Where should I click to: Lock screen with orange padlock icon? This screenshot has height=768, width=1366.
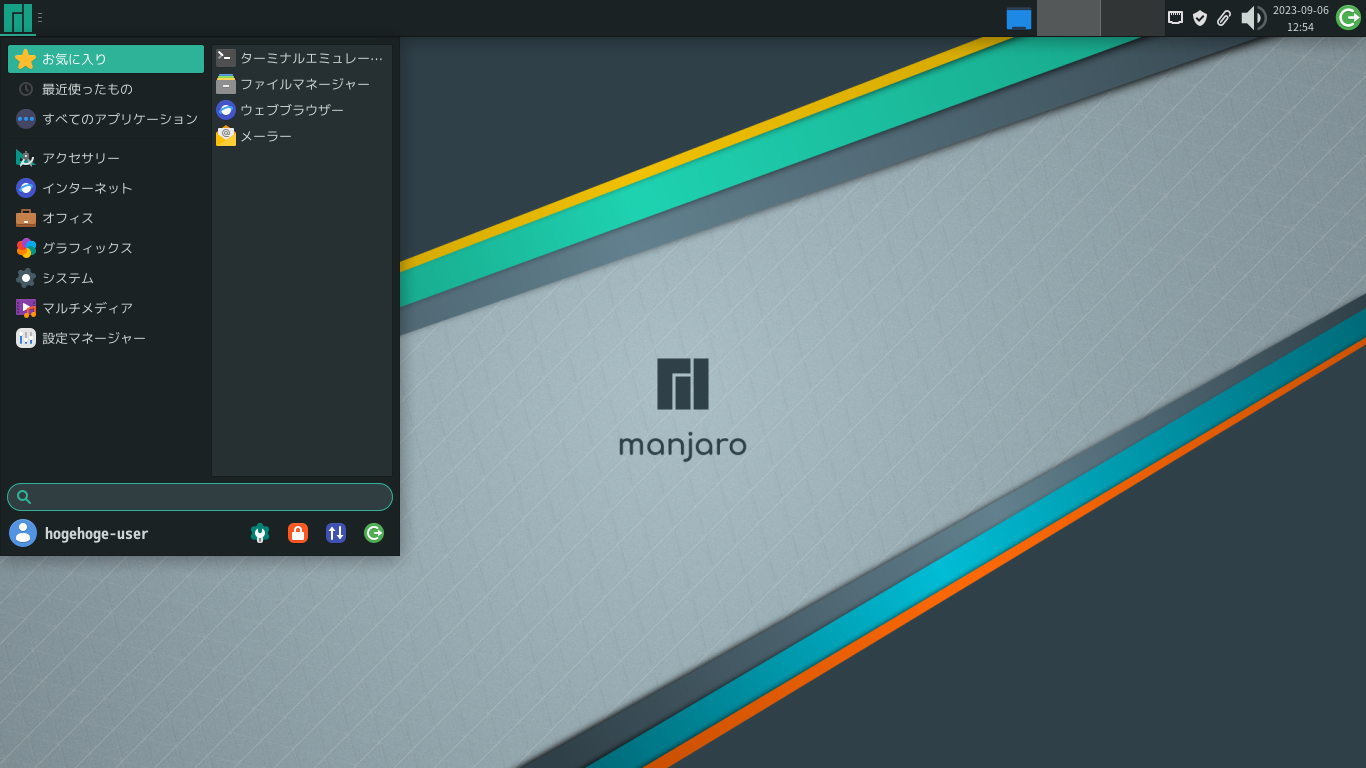pos(298,533)
